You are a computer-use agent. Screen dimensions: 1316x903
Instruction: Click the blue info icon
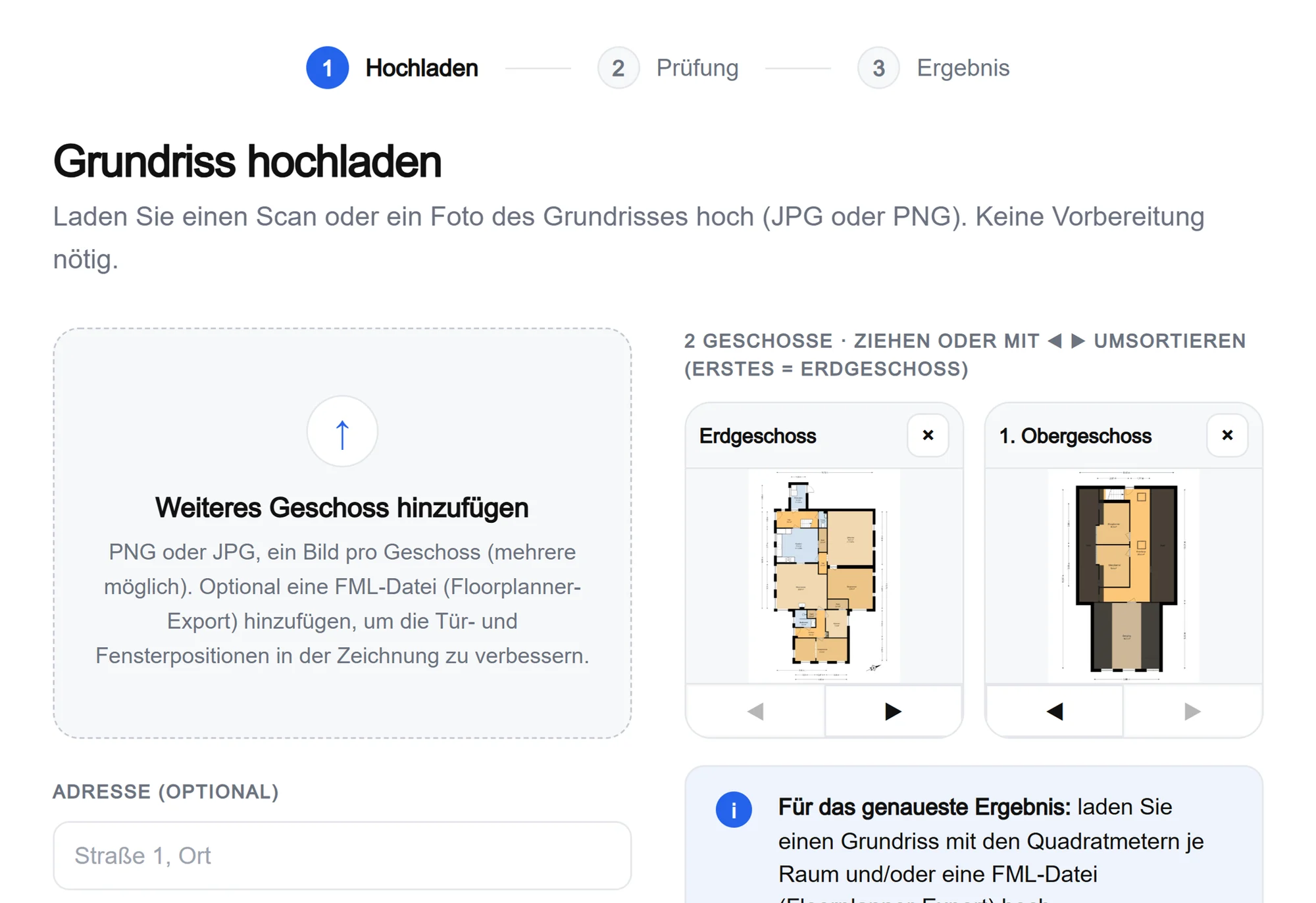click(x=734, y=809)
